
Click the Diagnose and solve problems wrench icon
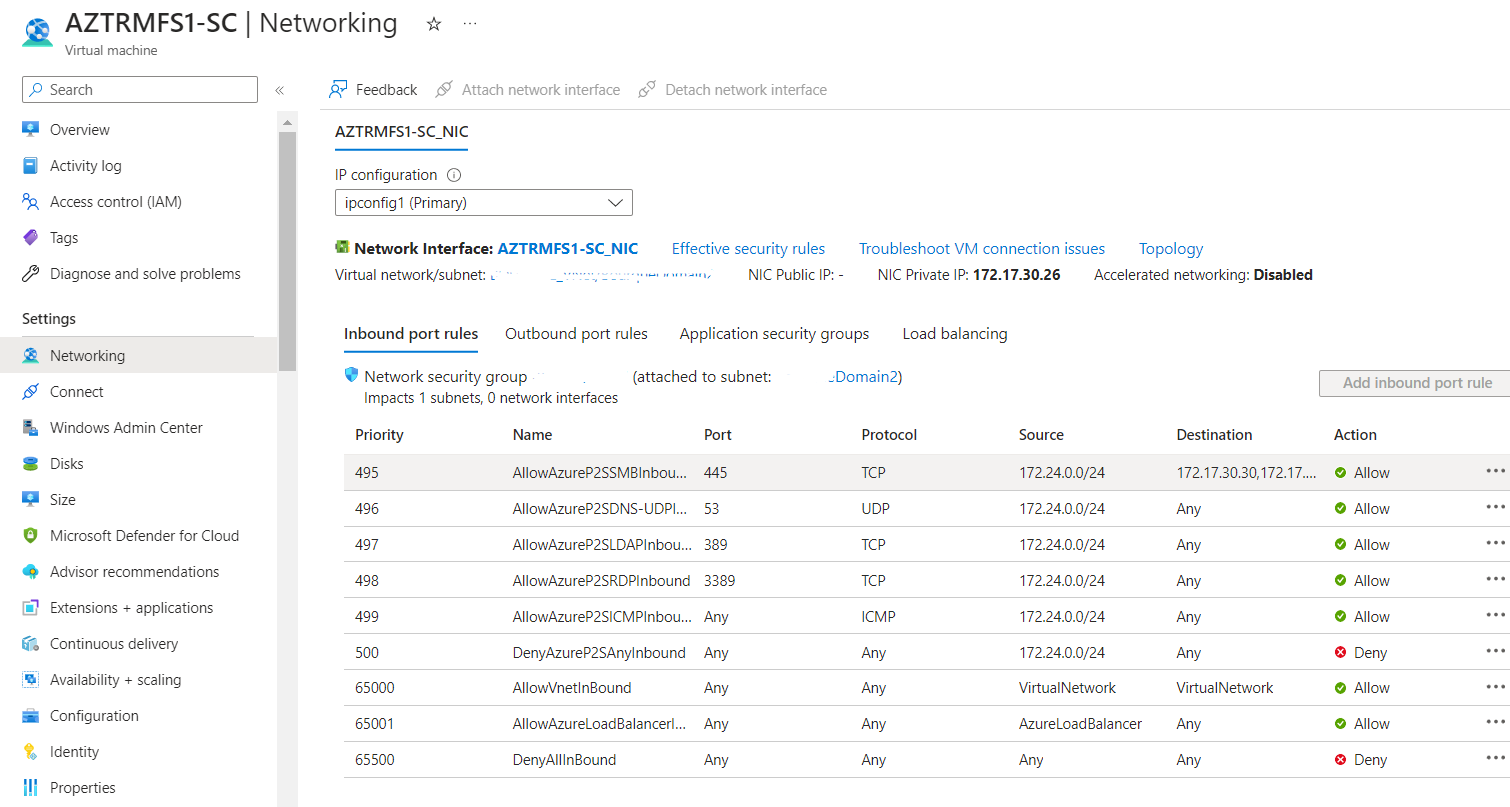(30, 274)
